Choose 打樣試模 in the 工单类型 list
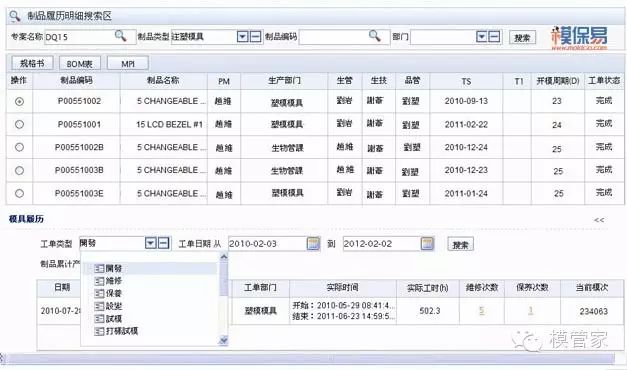 (x=116, y=331)
